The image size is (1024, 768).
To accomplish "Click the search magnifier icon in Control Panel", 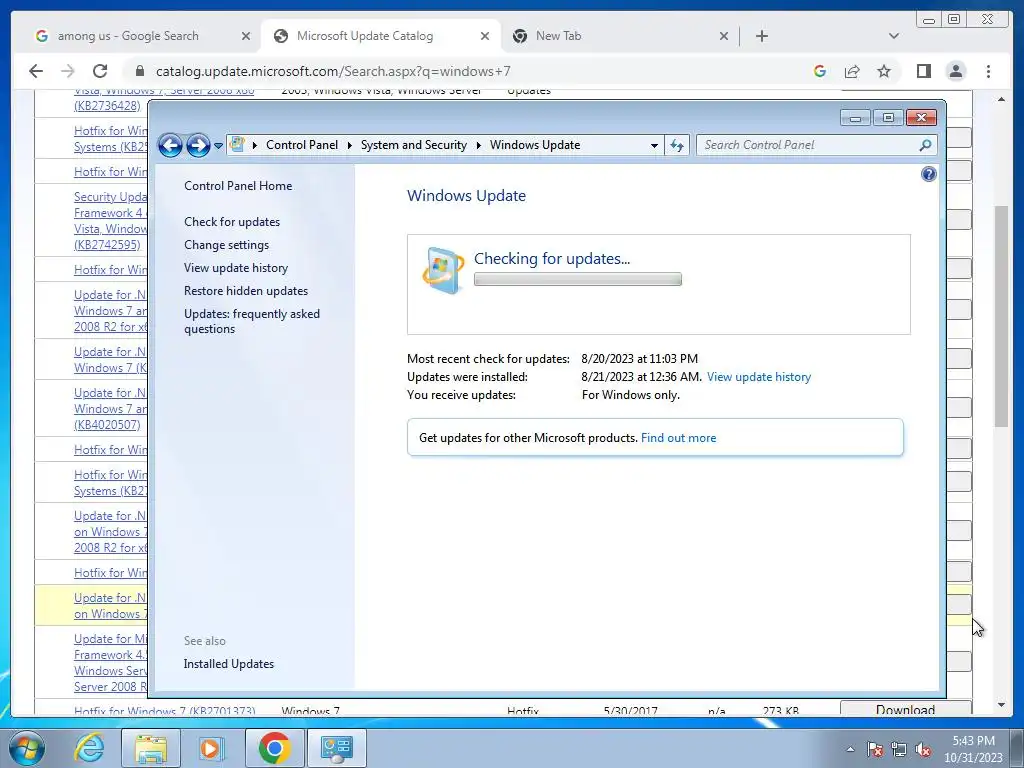I will (x=925, y=145).
